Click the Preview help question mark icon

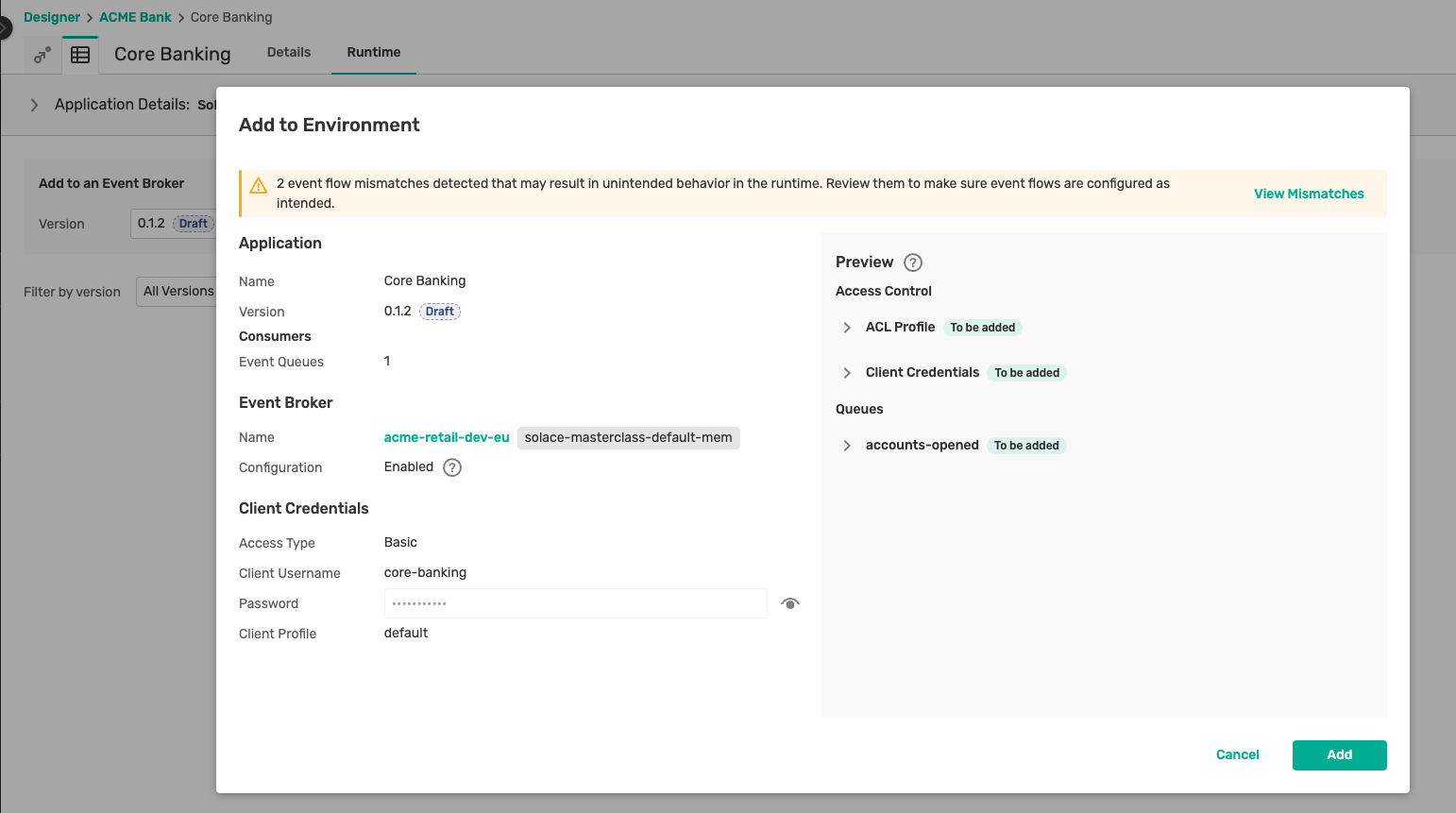(912, 262)
